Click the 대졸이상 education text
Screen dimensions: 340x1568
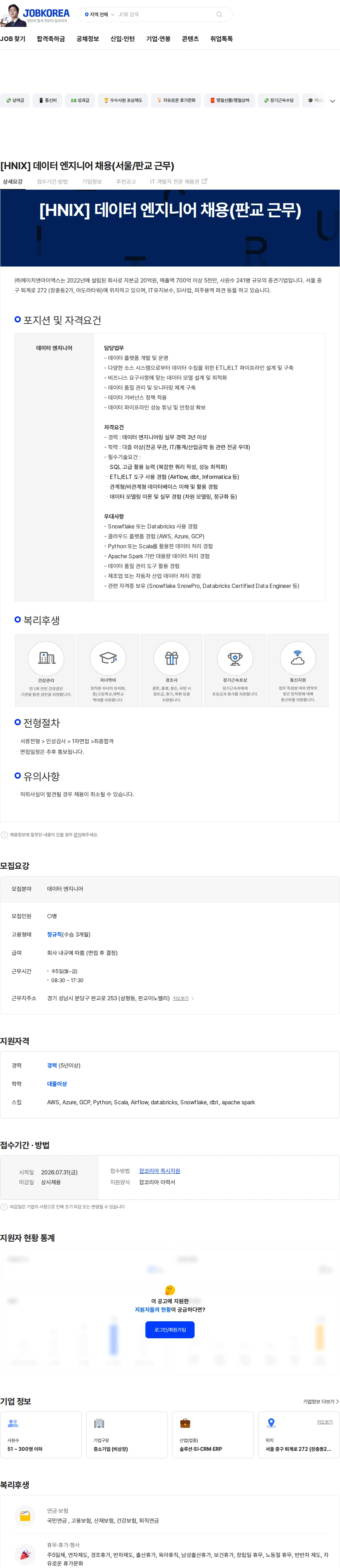[x=57, y=1084]
